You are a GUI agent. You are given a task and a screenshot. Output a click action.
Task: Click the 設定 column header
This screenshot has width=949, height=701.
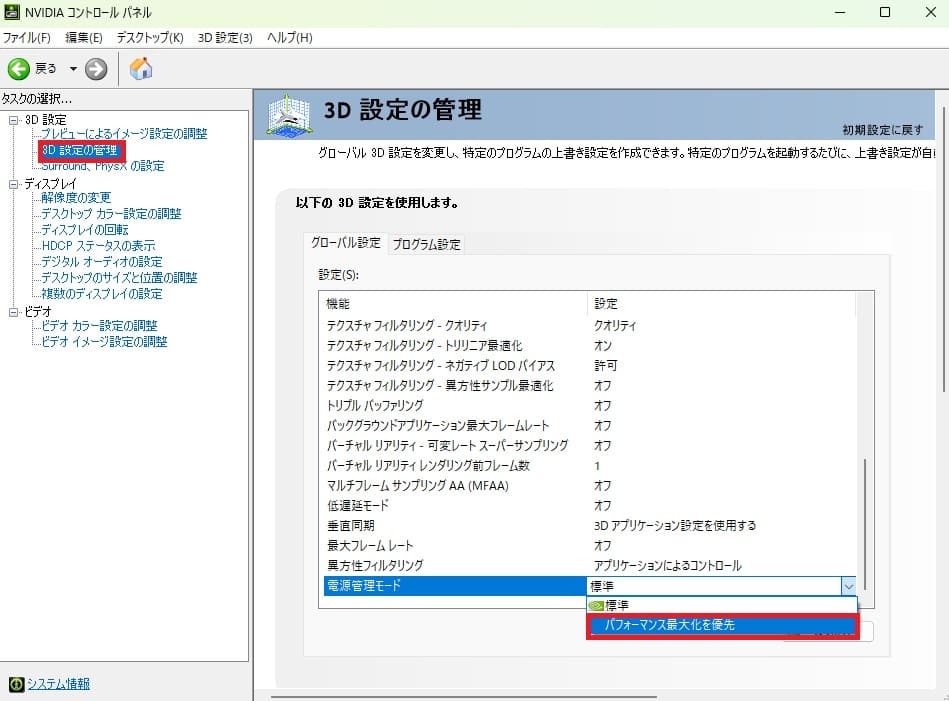(x=721, y=303)
